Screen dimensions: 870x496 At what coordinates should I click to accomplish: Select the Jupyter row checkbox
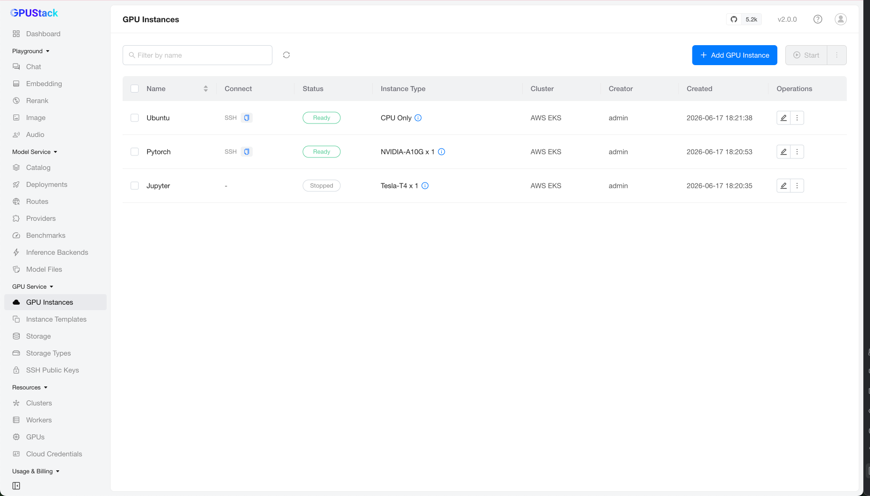pos(134,186)
